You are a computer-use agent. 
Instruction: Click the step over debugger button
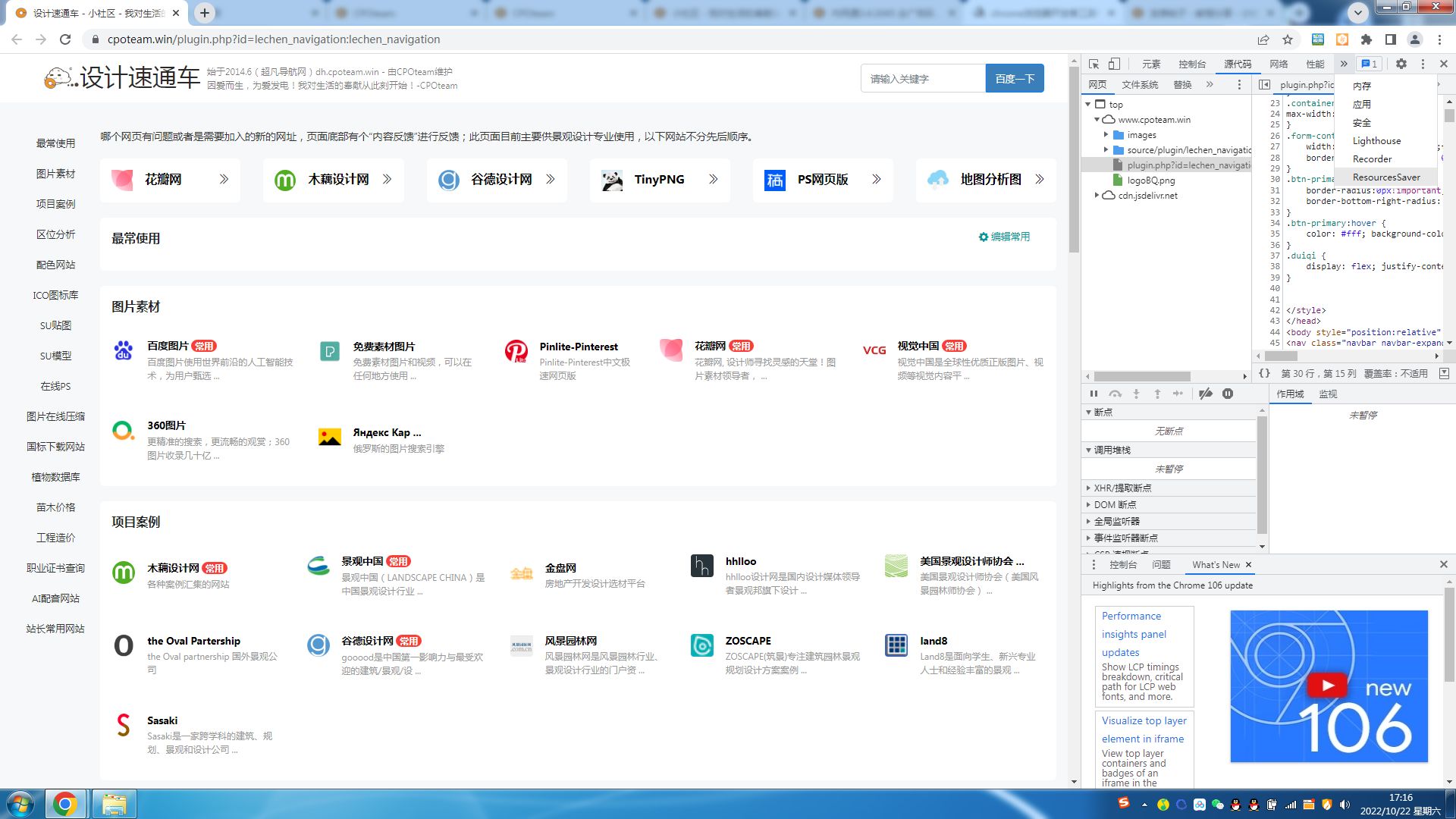[1115, 394]
